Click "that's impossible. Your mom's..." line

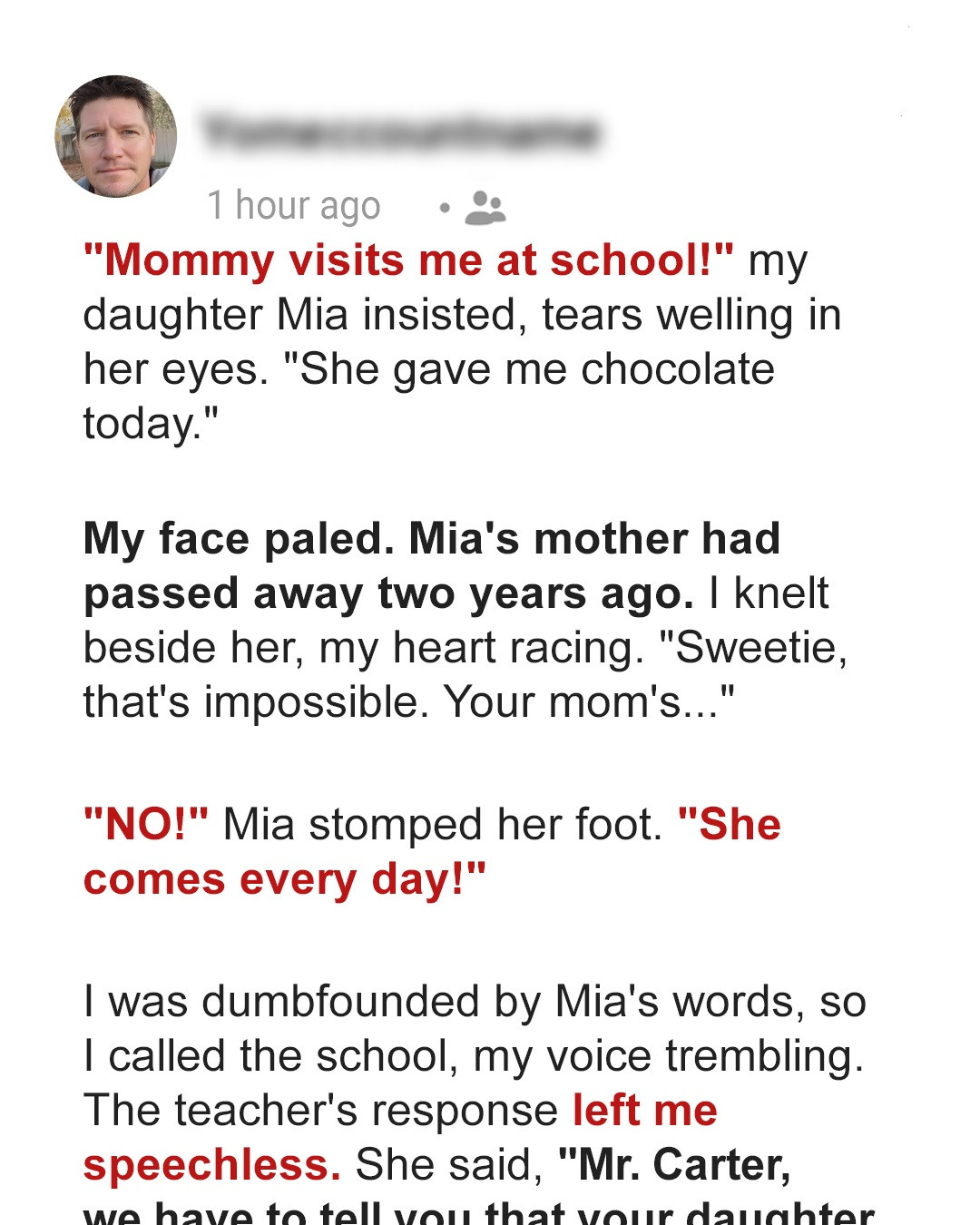408,702
